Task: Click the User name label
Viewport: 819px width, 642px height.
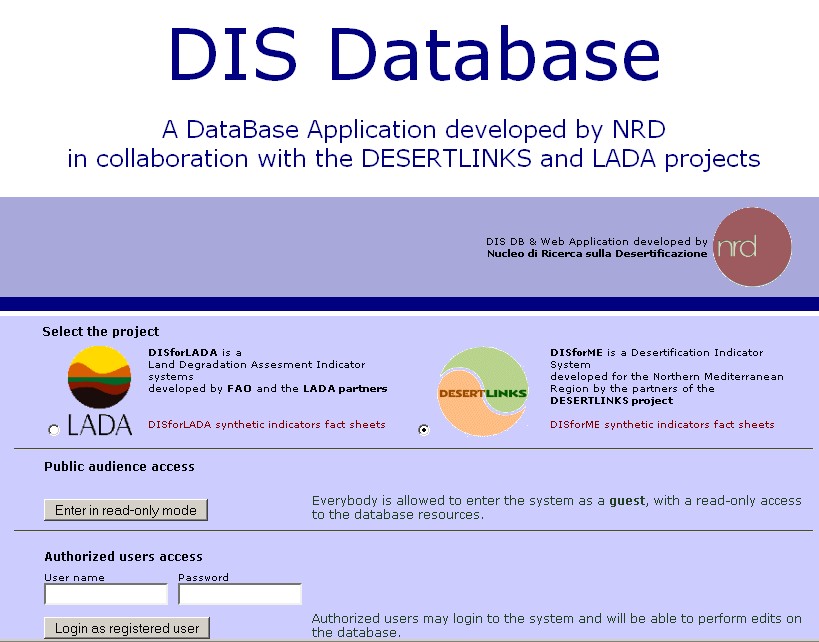Action: 74,578
